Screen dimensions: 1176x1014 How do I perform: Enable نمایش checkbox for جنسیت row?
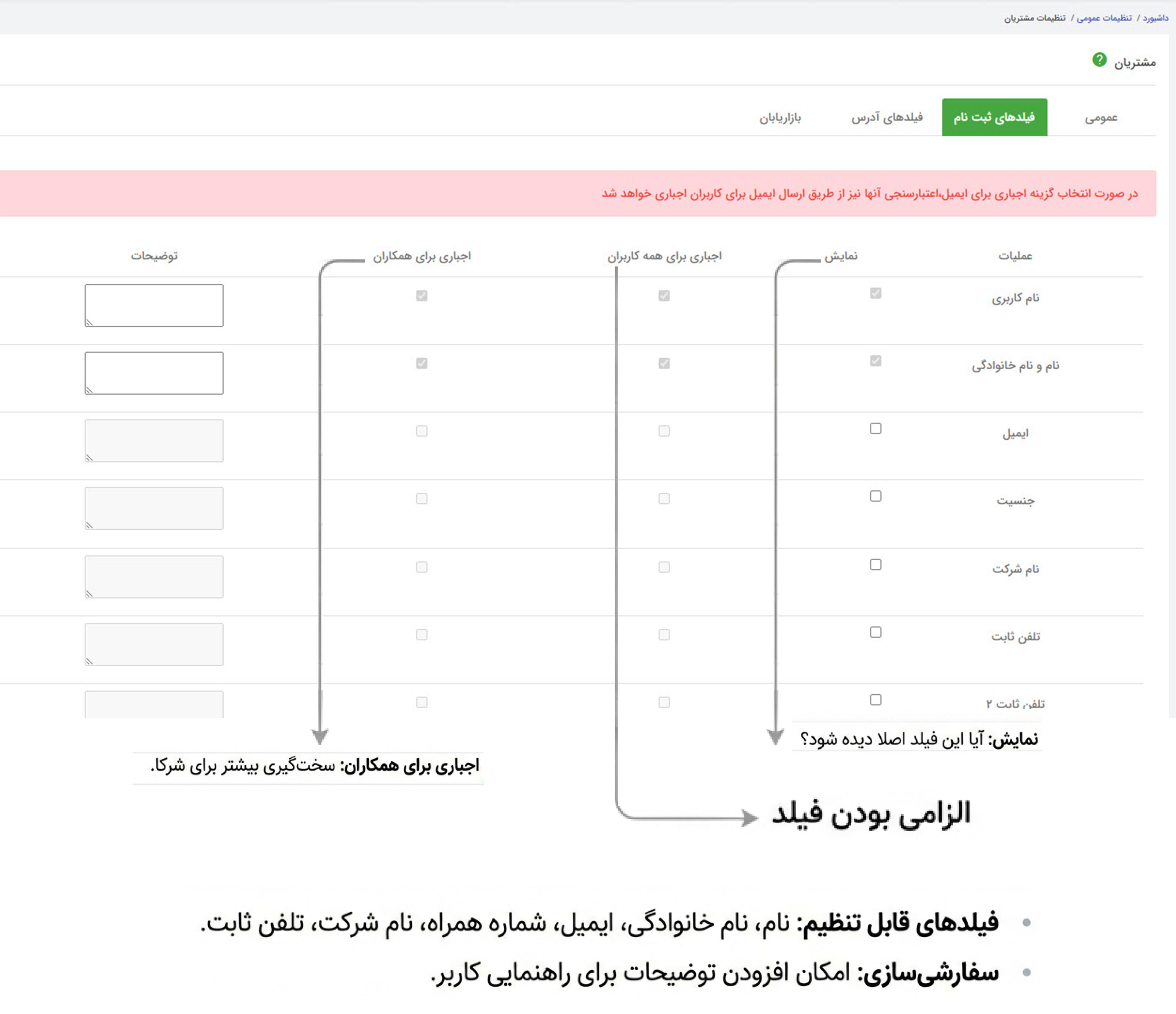click(876, 496)
